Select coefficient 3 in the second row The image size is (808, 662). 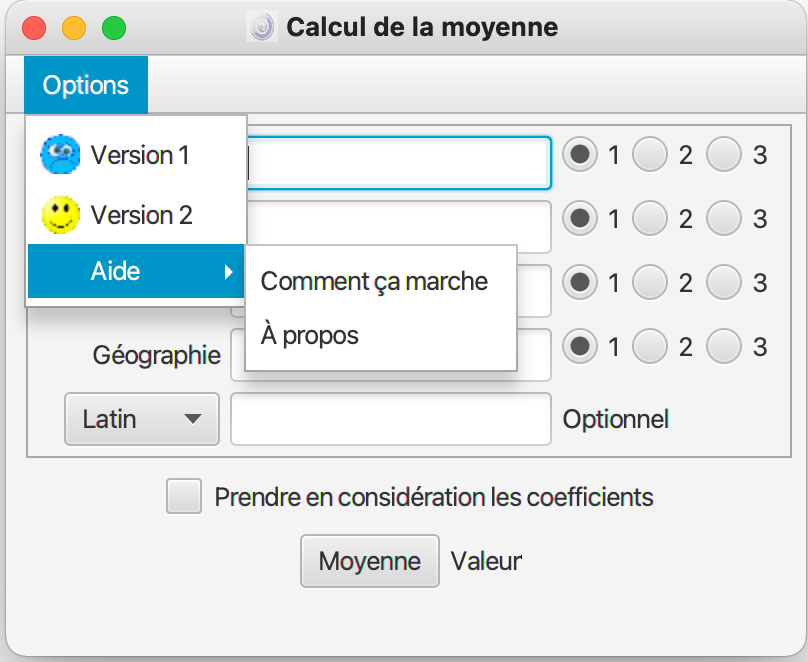pos(724,217)
